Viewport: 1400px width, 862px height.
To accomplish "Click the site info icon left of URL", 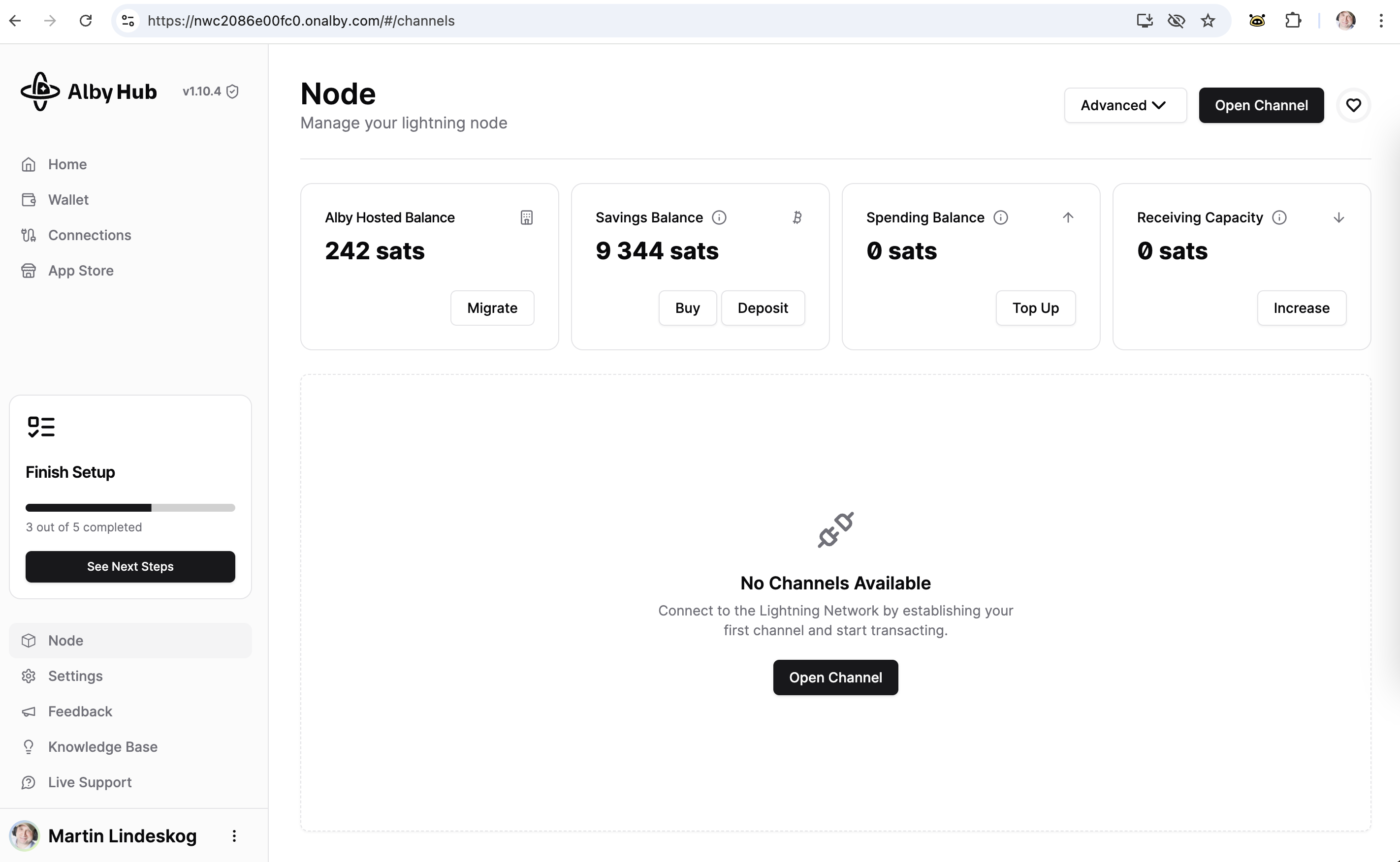I will 128,21.
